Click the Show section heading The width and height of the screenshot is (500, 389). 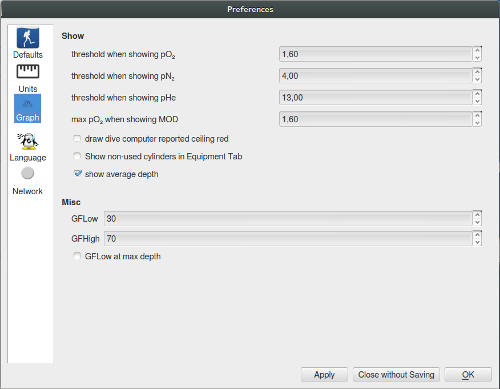pyautogui.click(x=73, y=36)
